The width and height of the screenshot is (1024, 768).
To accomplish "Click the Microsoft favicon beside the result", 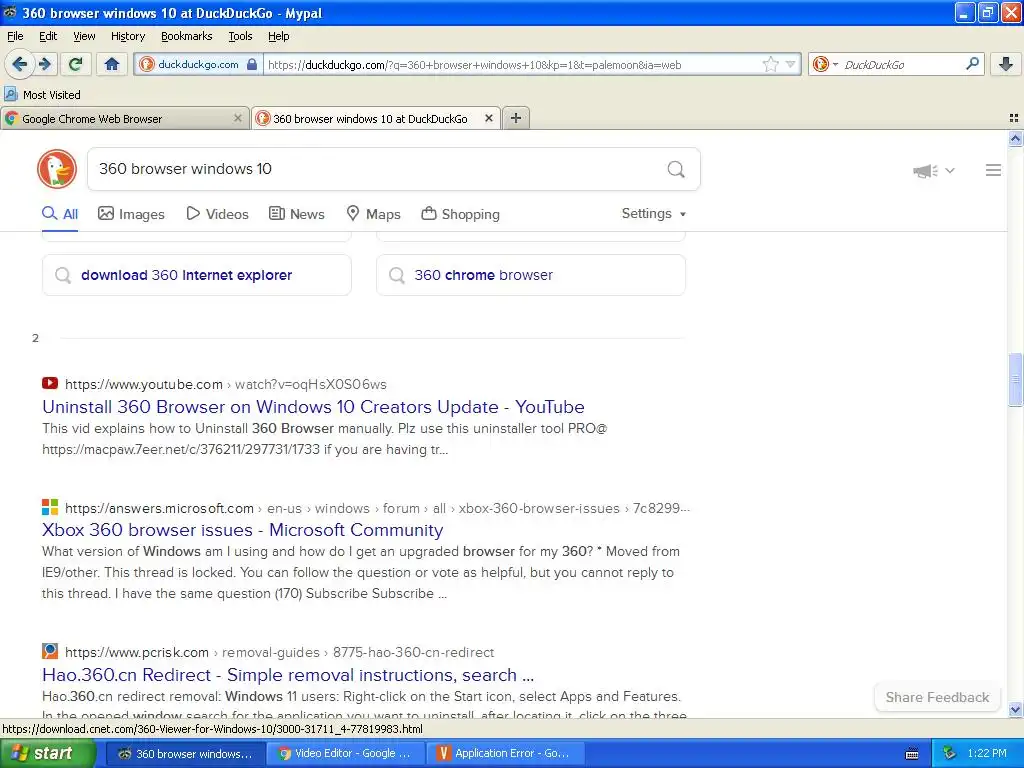I will pos(50,507).
